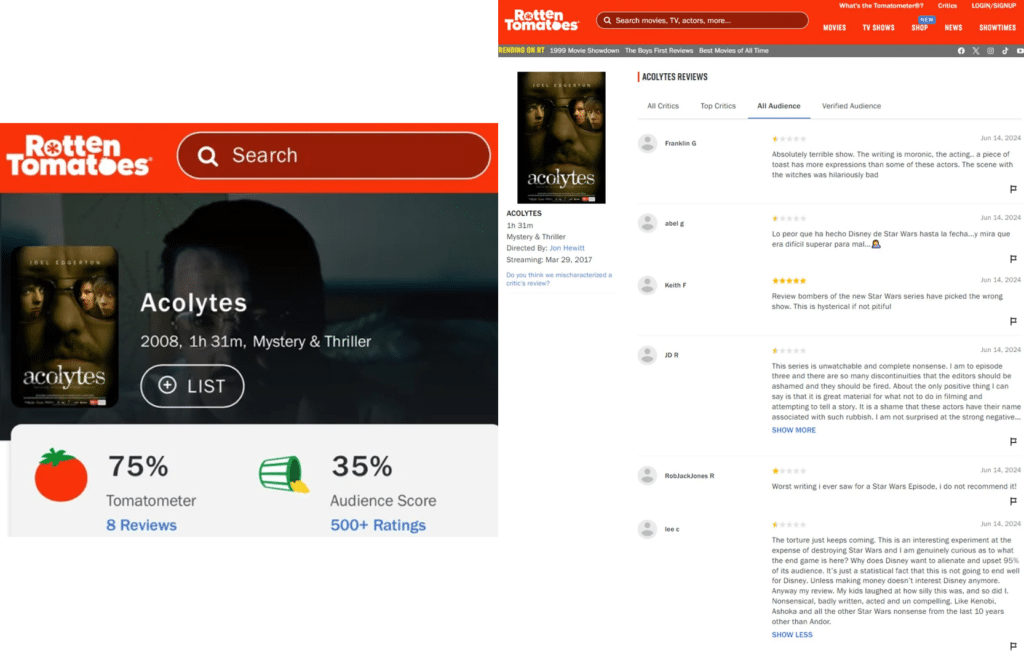Click 'Do you think we mischaracterized a critic's review?'
The image size is (1024, 660).
coord(559,279)
